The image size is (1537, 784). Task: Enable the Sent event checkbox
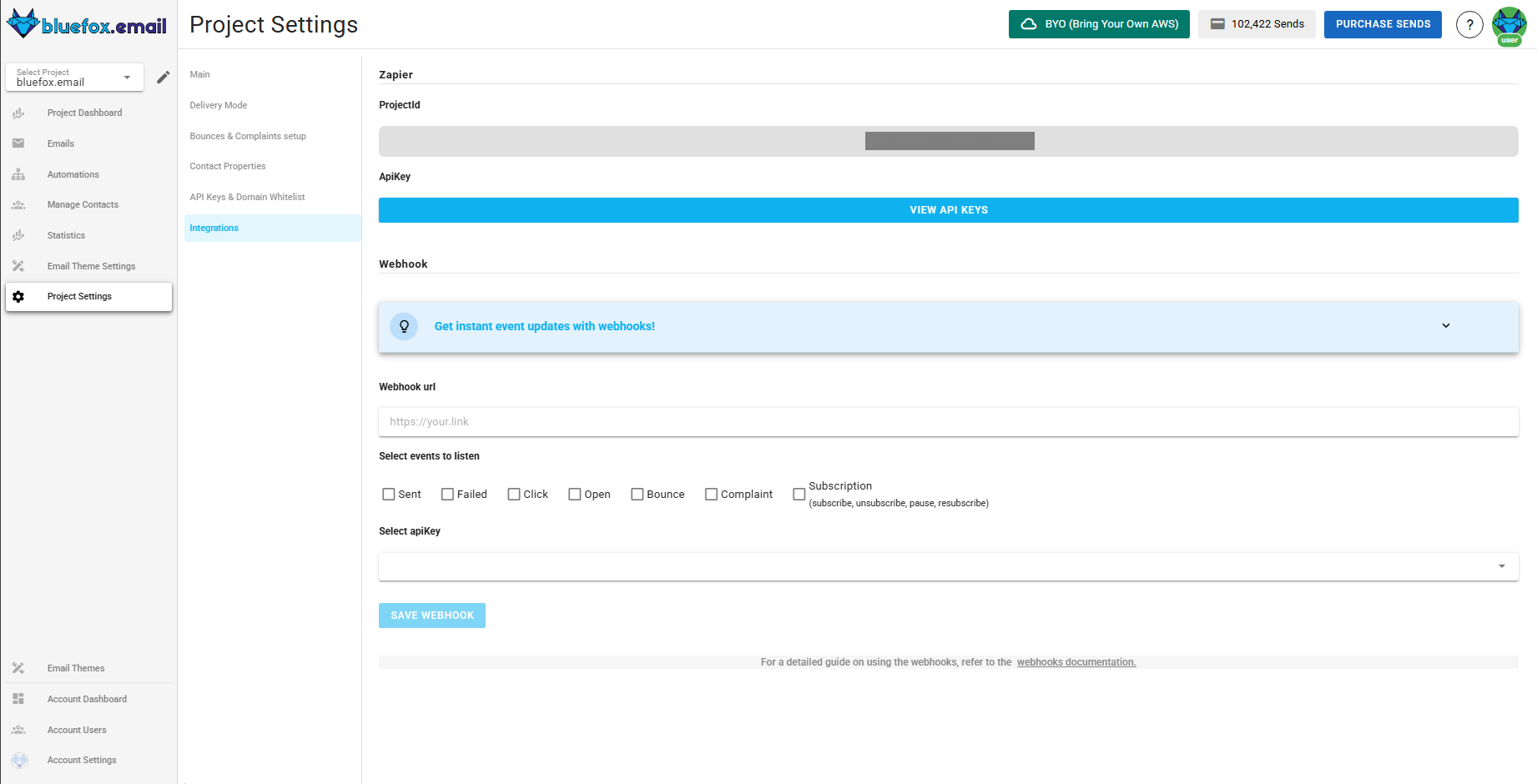click(388, 494)
